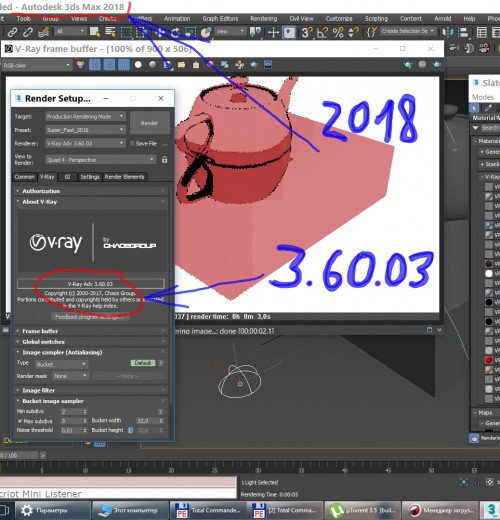This screenshot has height=520, width=500.
Task: Expand the Image filter rollout
Action: click(x=91, y=390)
